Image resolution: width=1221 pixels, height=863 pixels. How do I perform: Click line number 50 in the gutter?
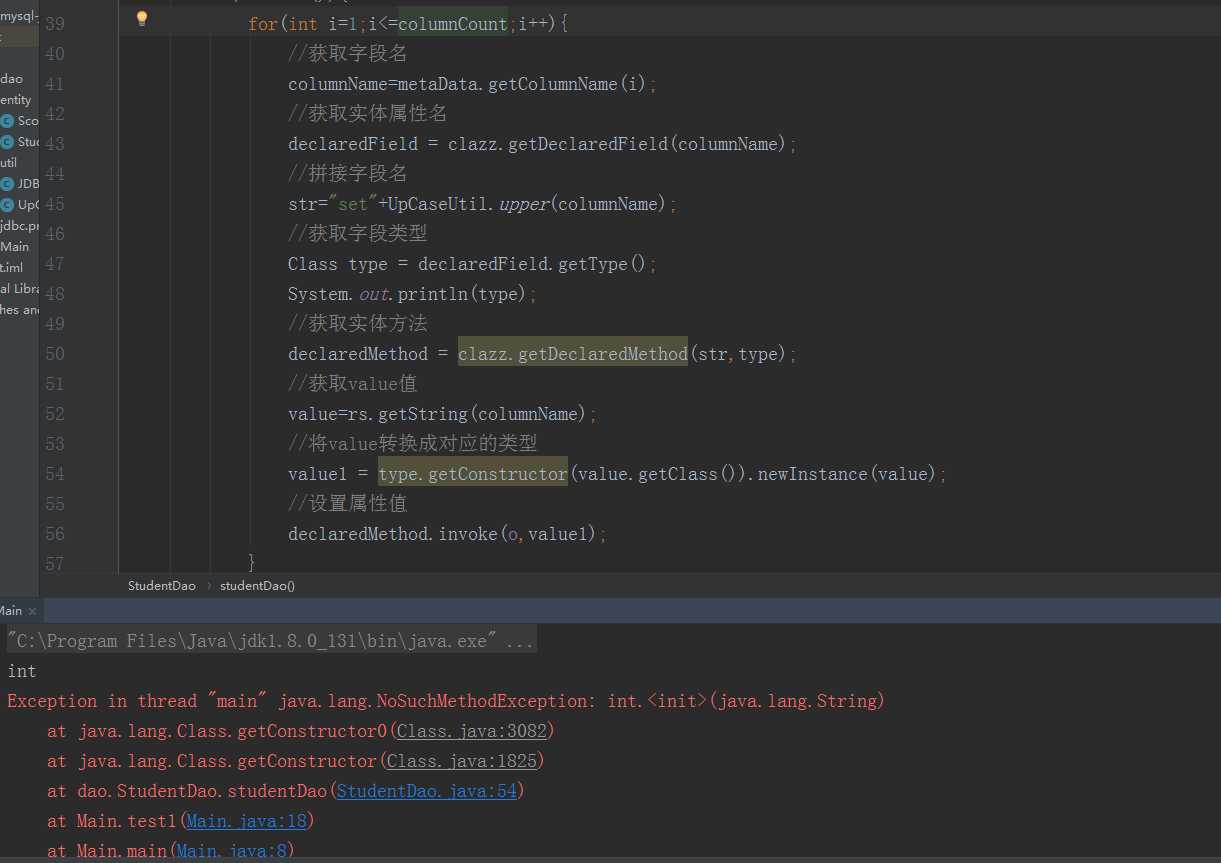tap(54, 354)
